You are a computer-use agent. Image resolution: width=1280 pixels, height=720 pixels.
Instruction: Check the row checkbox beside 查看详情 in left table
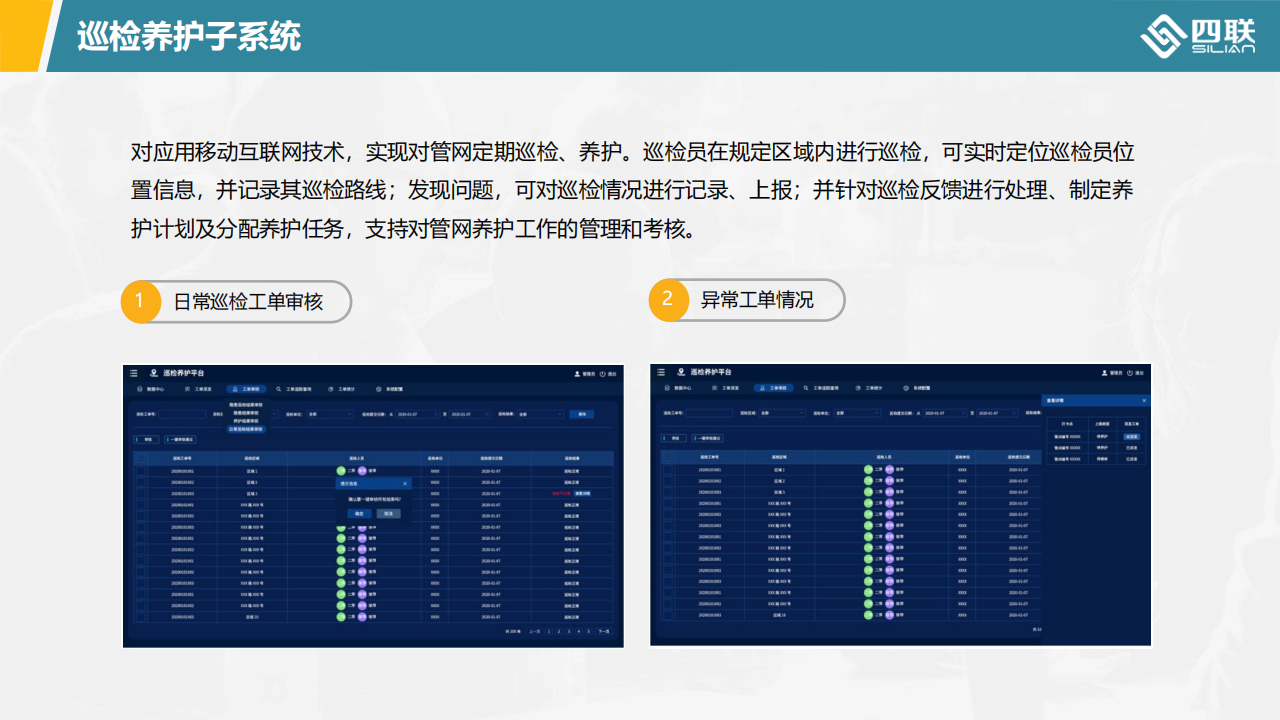tap(140, 493)
